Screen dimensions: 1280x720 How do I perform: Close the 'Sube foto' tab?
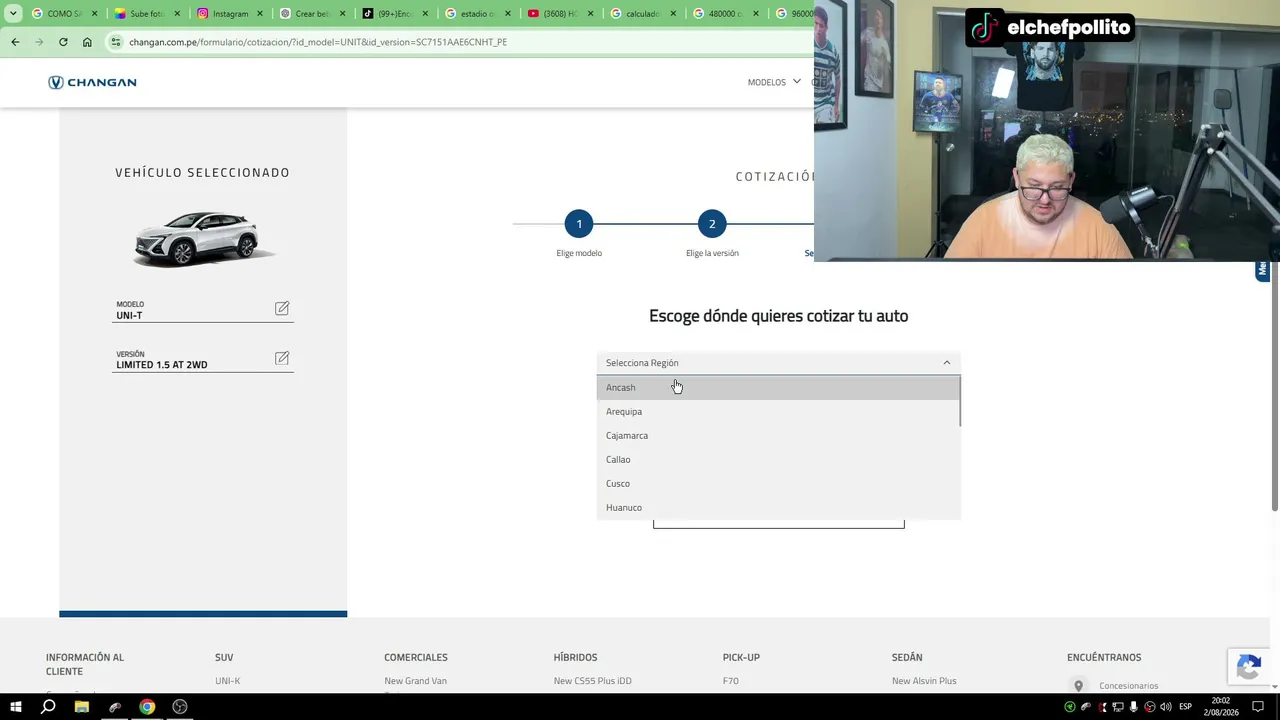tap(175, 14)
